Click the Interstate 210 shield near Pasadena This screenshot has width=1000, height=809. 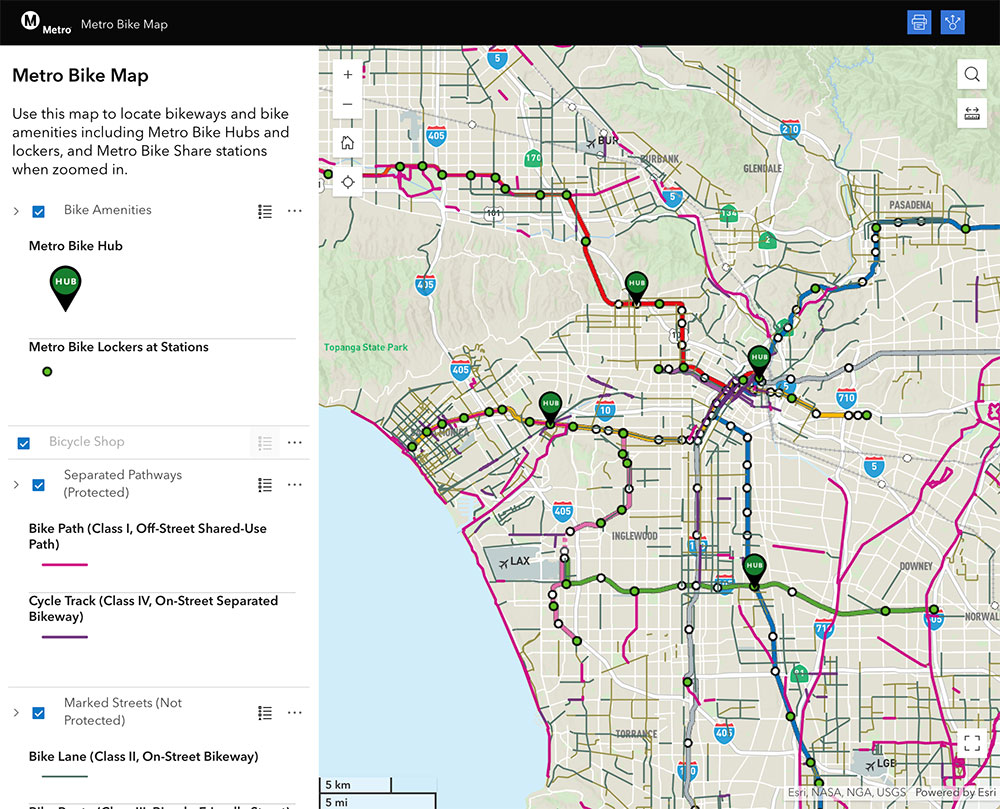pyautogui.click(x=790, y=129)
